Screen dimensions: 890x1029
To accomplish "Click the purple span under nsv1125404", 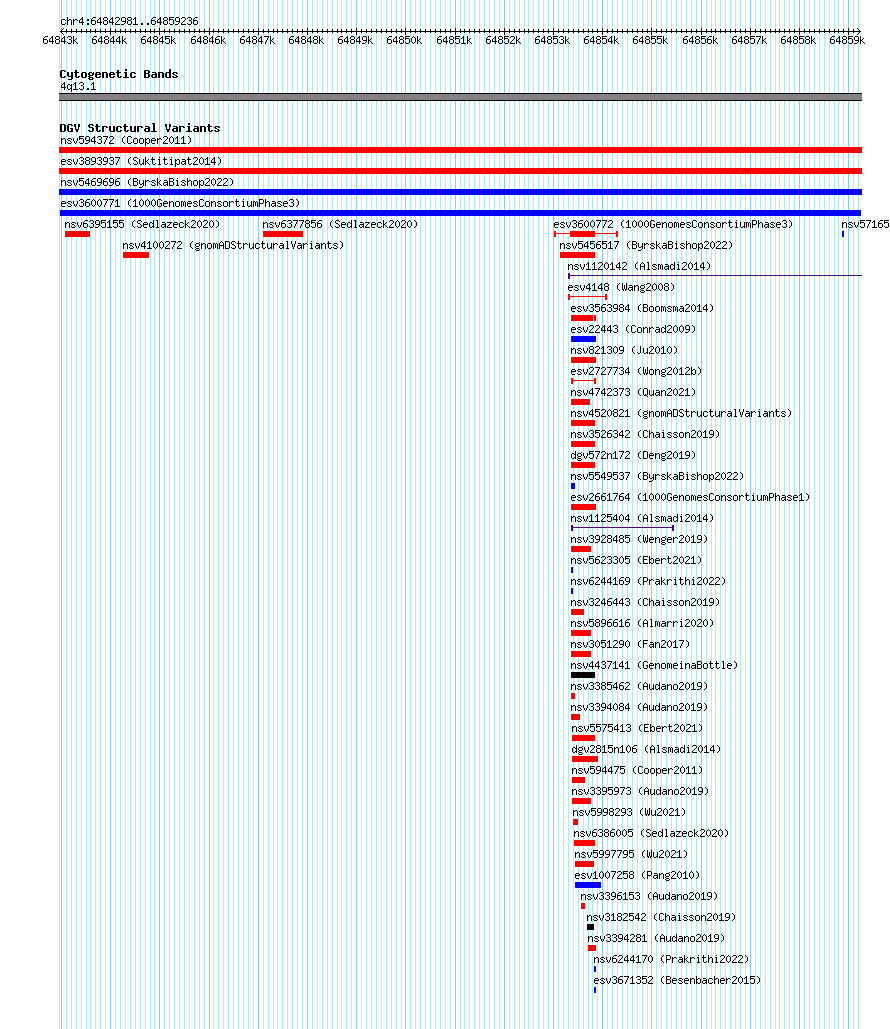I will tap(622, 528).
